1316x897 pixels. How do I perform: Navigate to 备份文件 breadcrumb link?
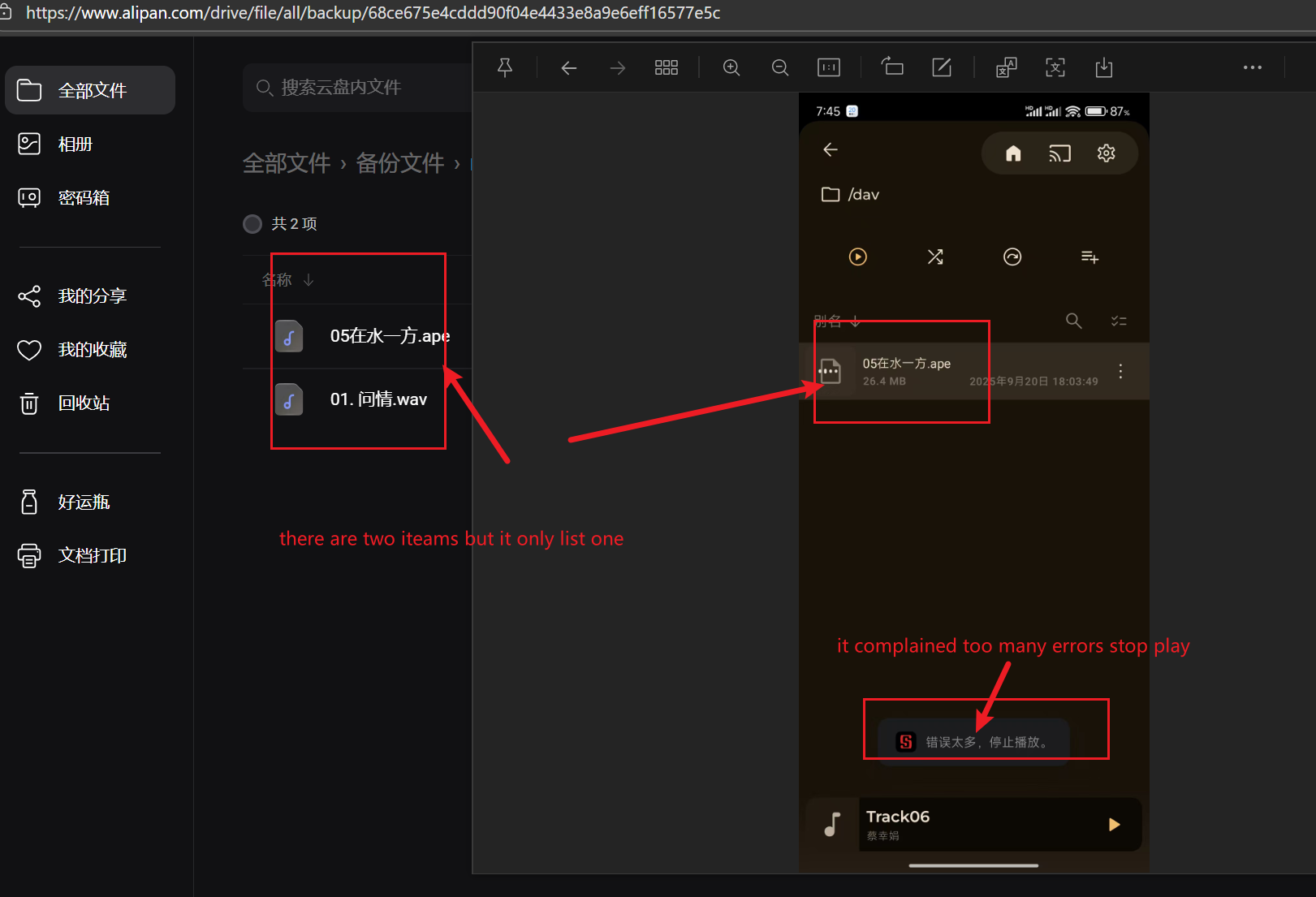pos(399,163)
